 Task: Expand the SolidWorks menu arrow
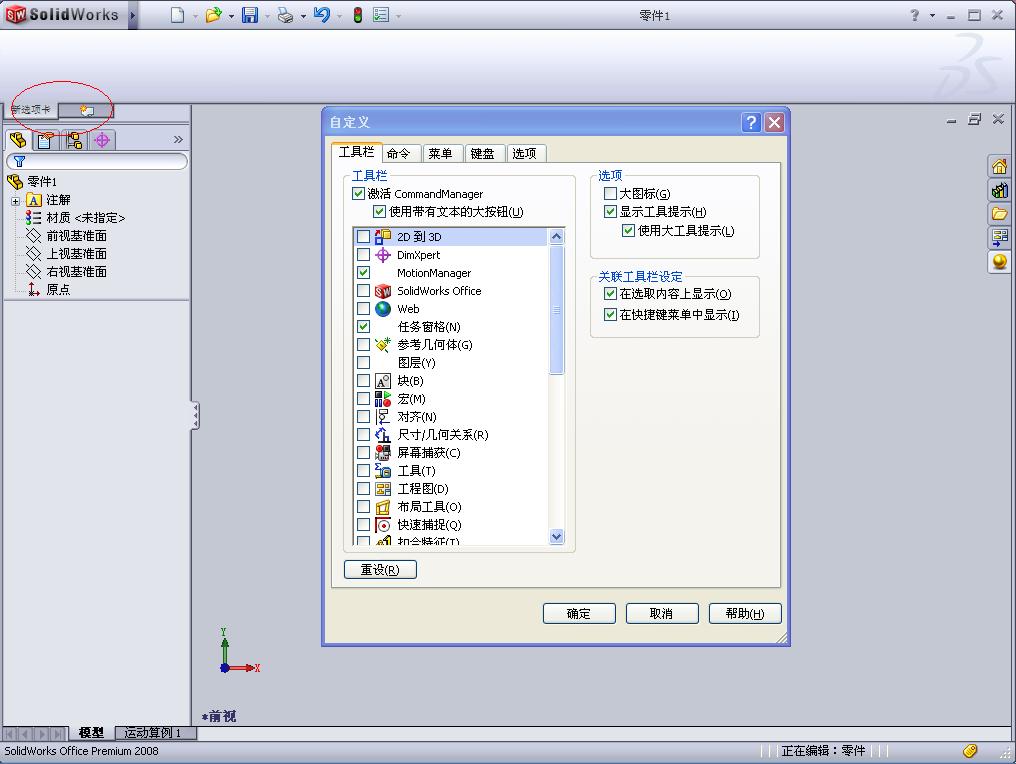(x=132, y=15)
